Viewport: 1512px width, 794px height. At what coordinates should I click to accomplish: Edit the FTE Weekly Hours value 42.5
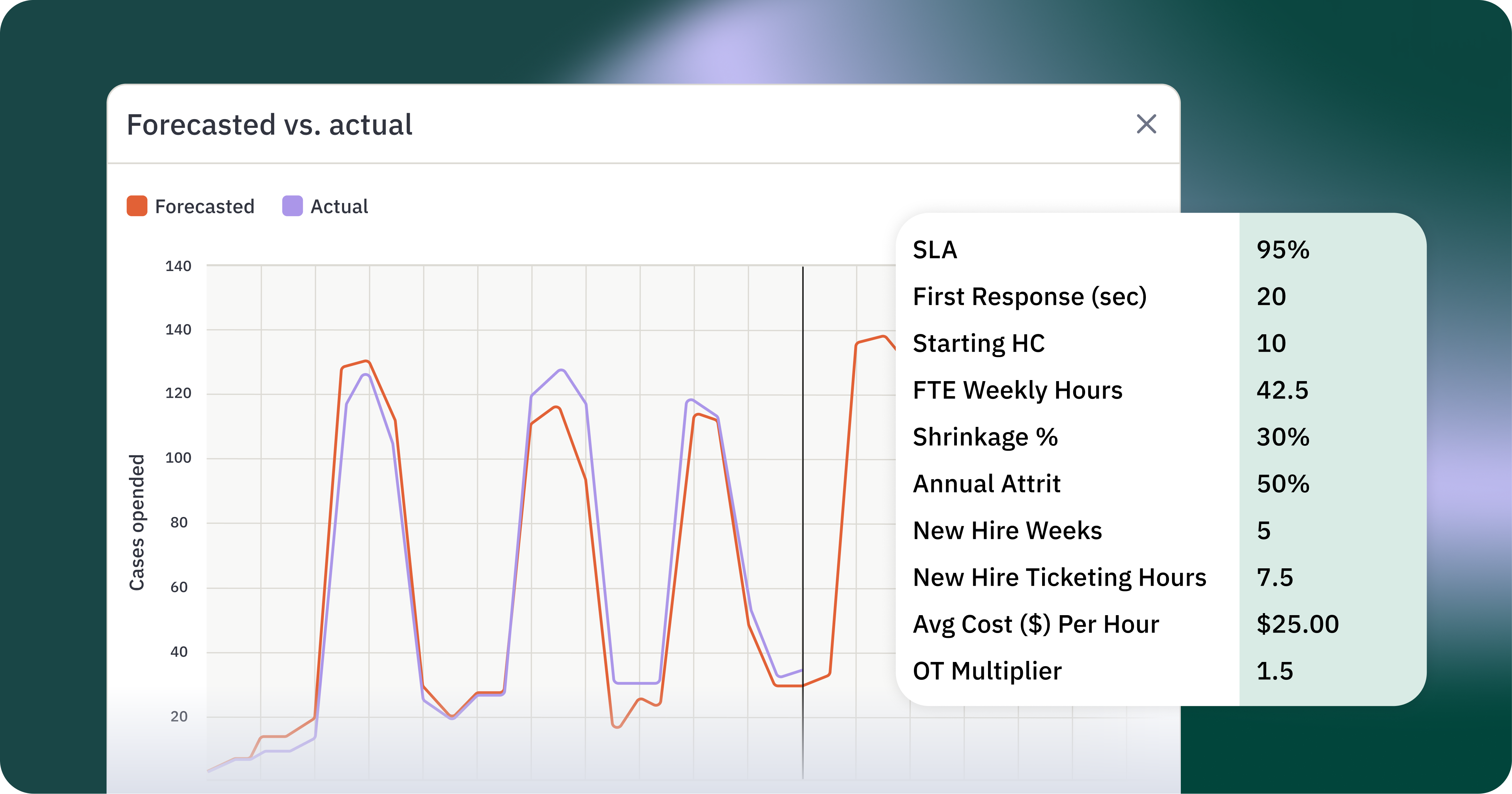coord(1282,390)
